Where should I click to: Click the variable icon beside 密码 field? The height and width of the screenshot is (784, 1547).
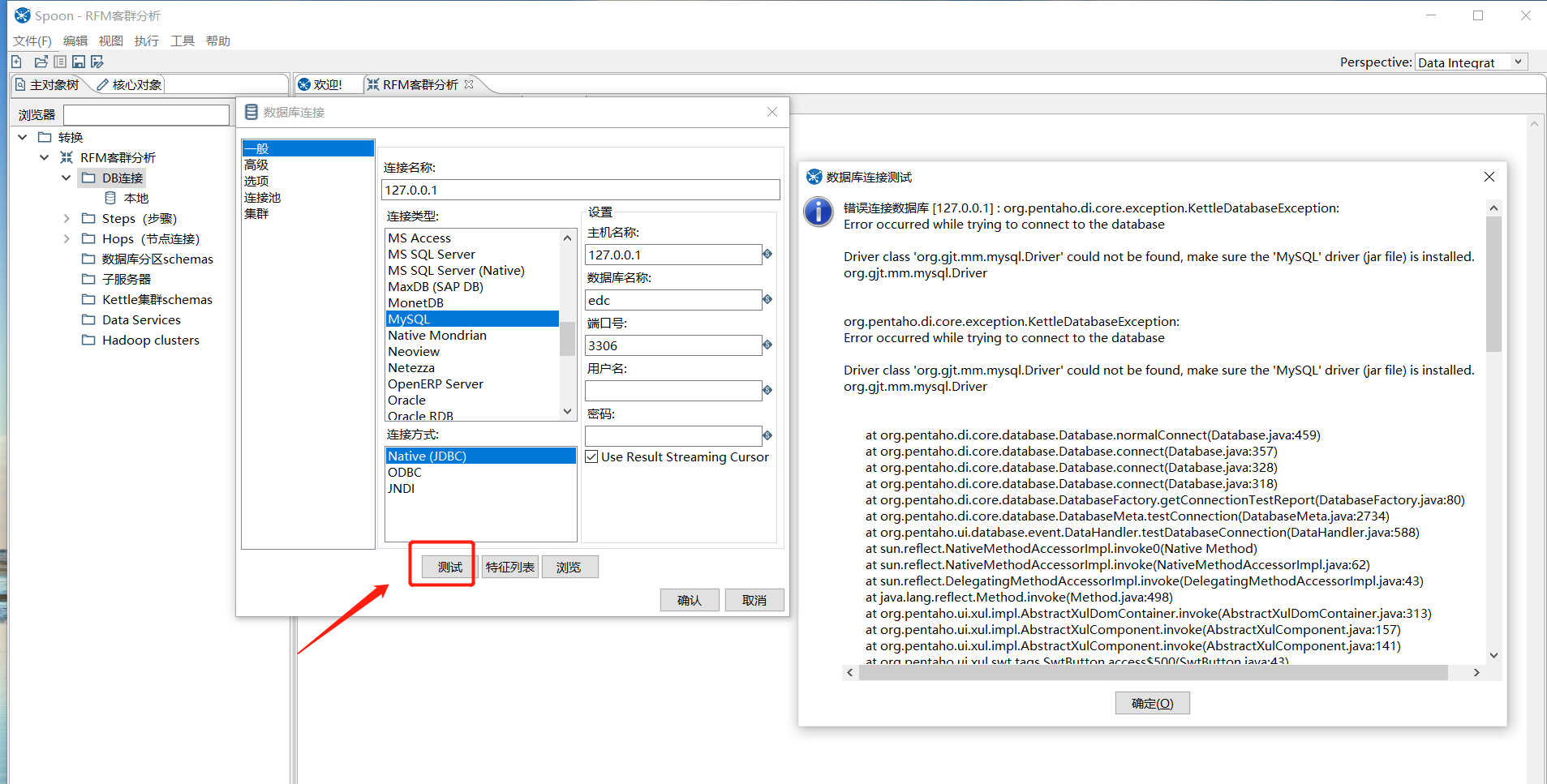click(x=767, y=436)
